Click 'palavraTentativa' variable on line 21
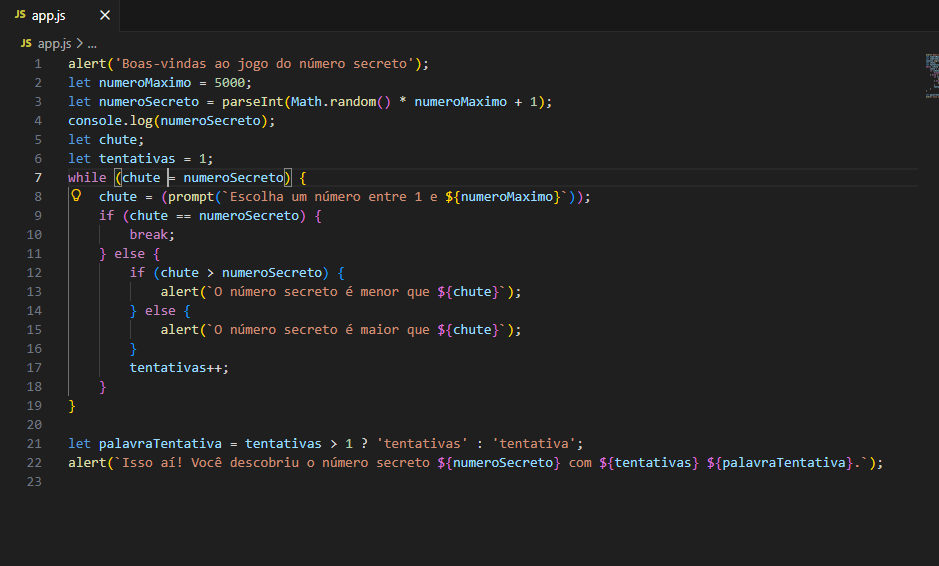 click(160, 444)
